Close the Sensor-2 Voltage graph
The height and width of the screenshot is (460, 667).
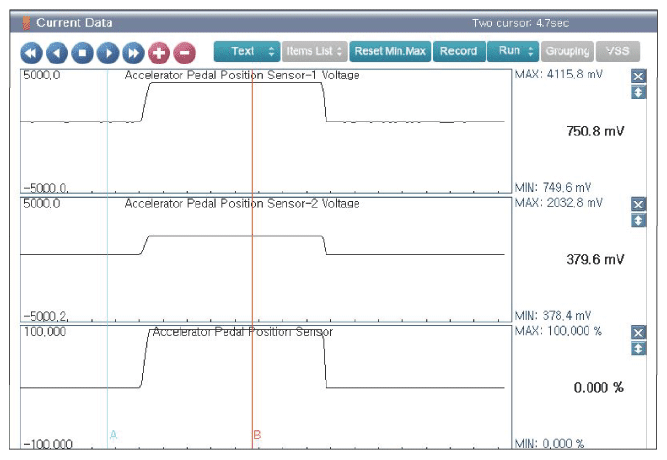(638, 204)
